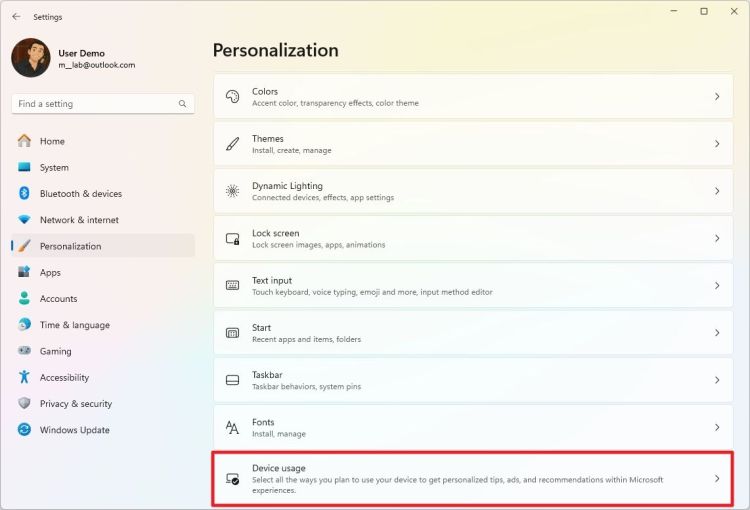
Task: Click the Themes paintbrush icon
Action: point(232,144)
